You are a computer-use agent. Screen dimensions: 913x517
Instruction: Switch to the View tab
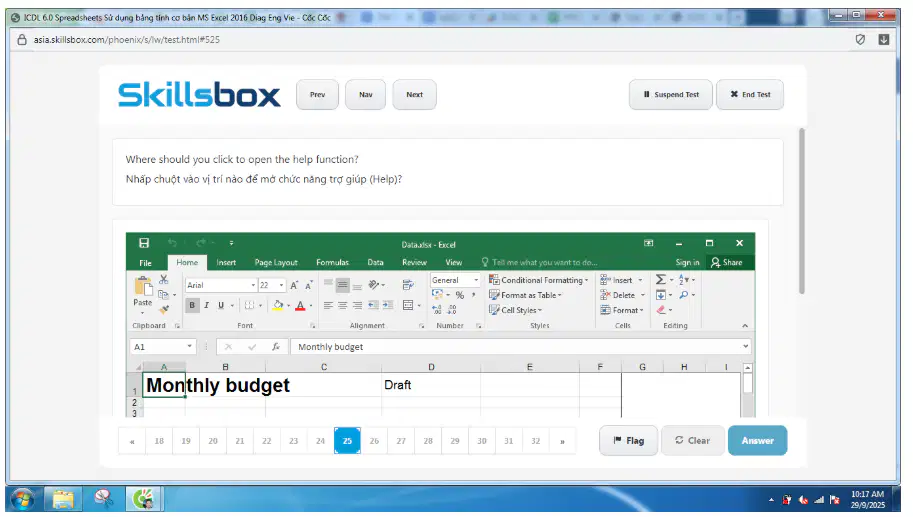pos(454,263)
